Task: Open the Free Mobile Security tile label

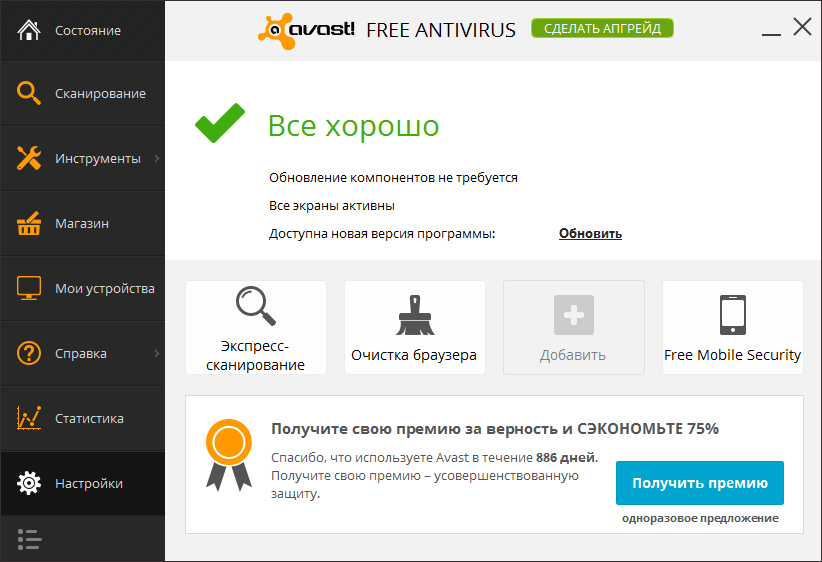Action: [x=732, y=355]
